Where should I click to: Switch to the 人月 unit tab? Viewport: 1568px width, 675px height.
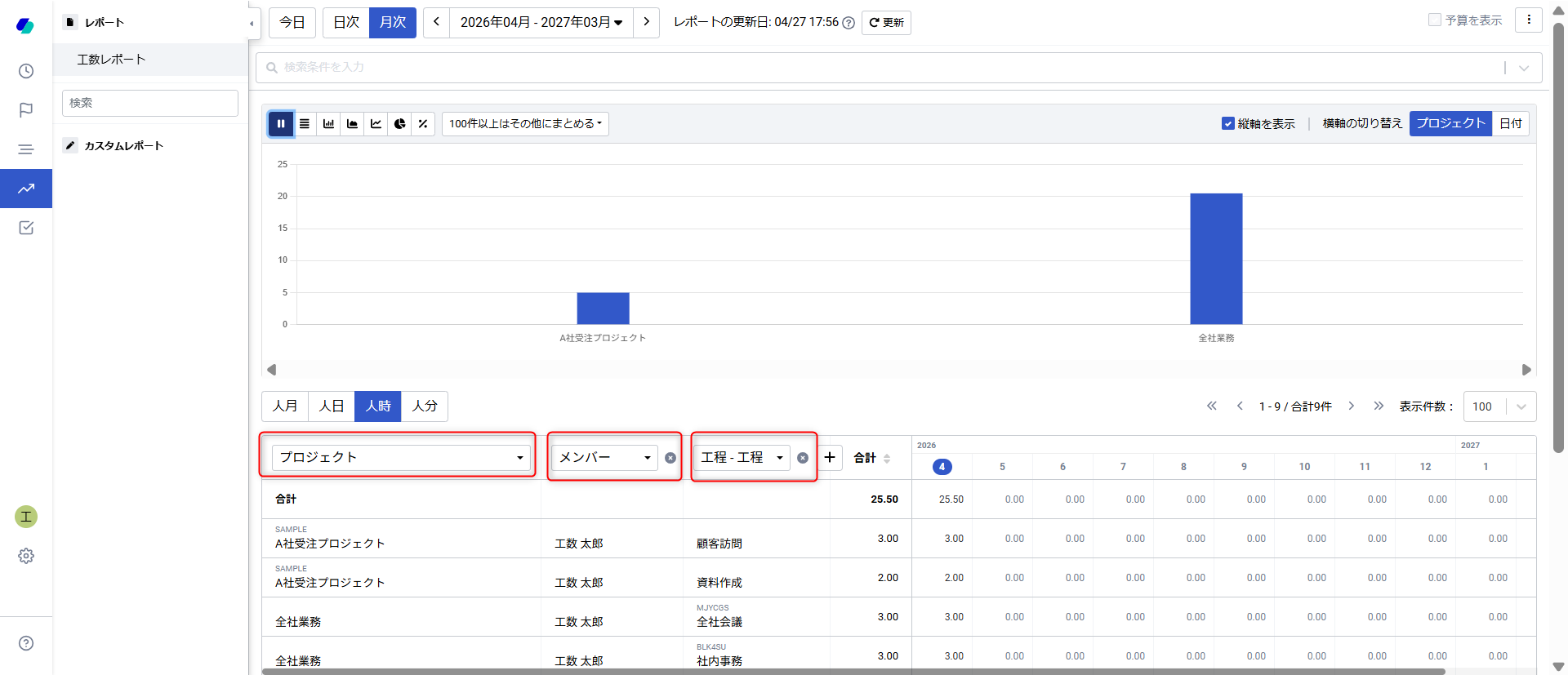tap(285, 406)
